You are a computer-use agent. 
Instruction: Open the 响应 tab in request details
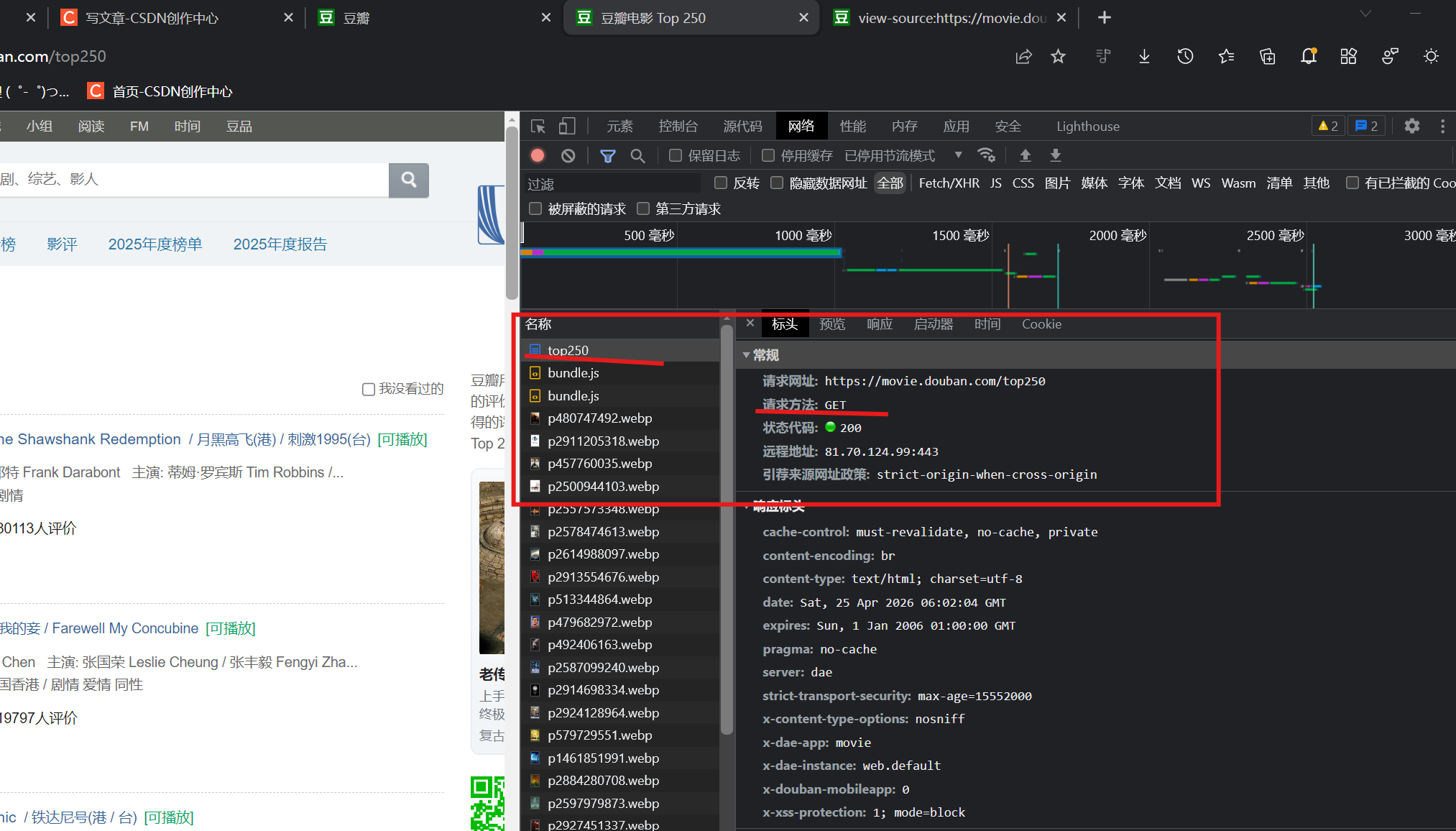(x=879, y=324)
